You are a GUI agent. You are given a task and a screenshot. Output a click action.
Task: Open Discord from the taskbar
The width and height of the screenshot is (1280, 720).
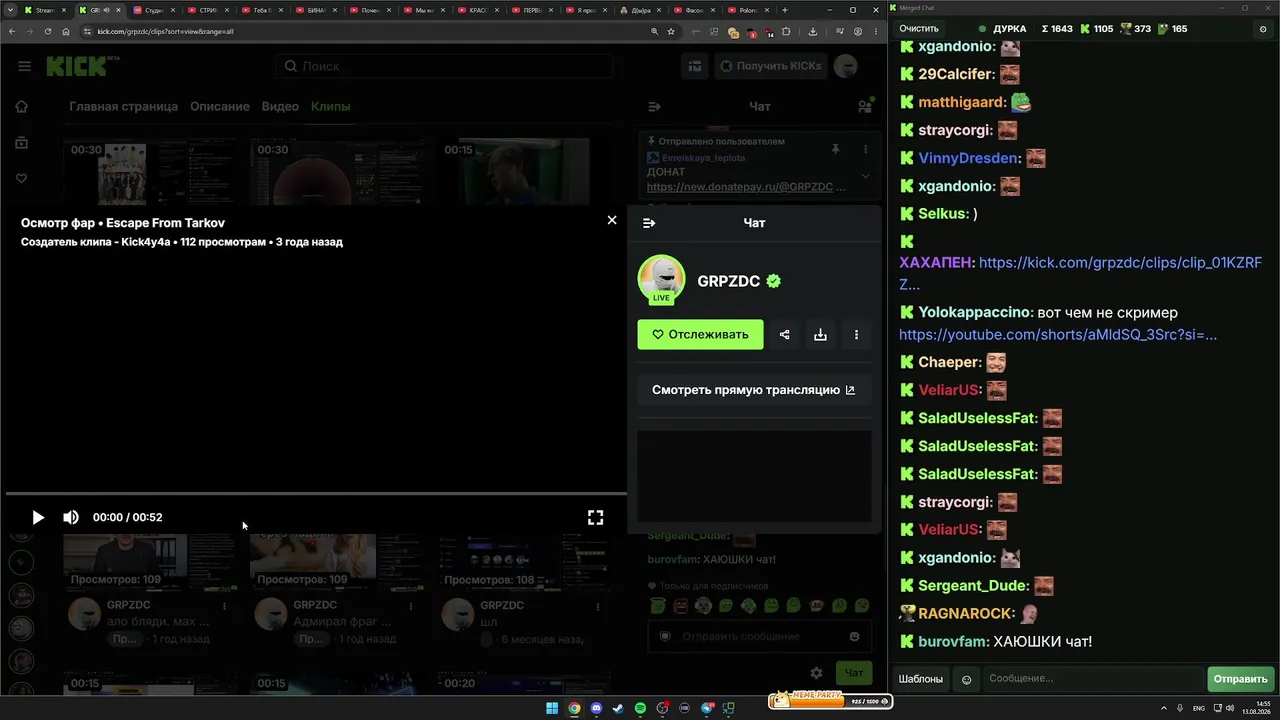point(596,708)
